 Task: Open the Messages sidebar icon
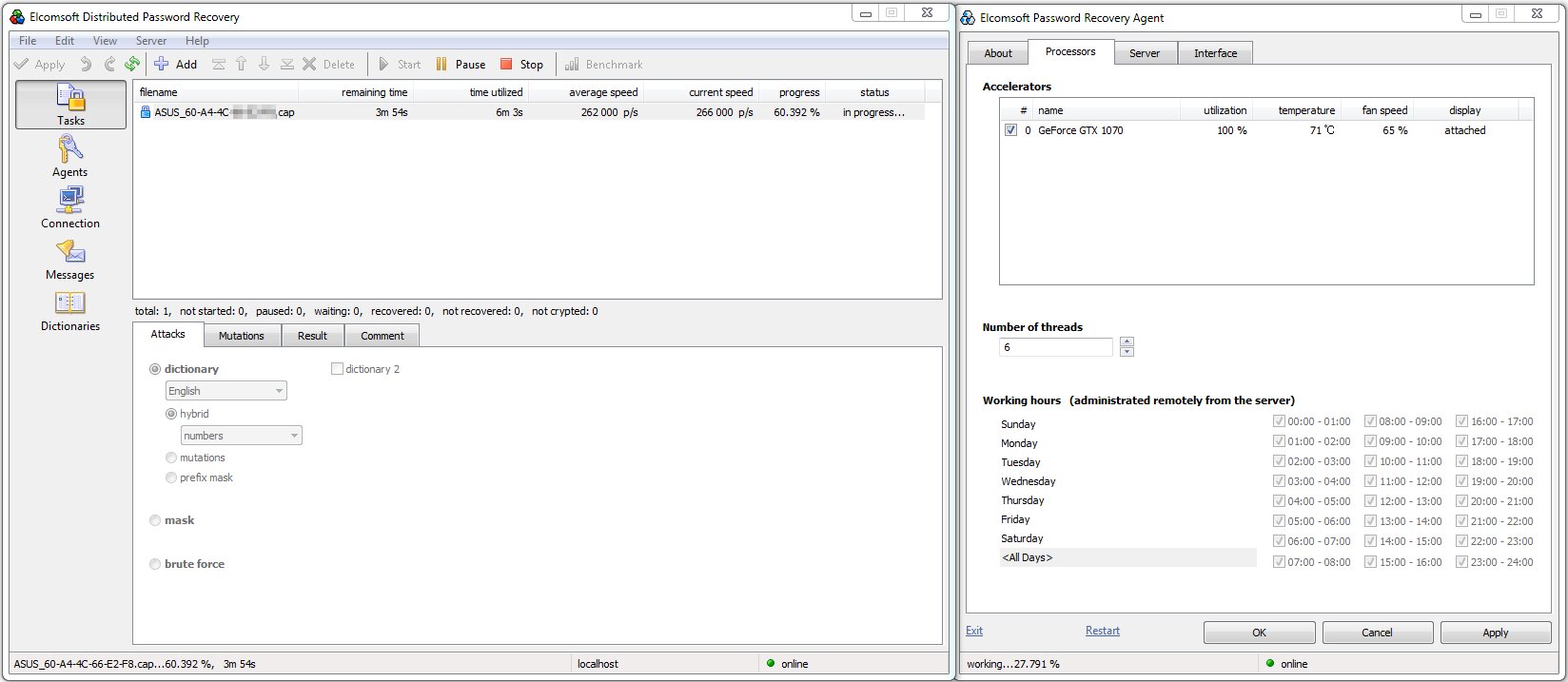tap(70, 259)
